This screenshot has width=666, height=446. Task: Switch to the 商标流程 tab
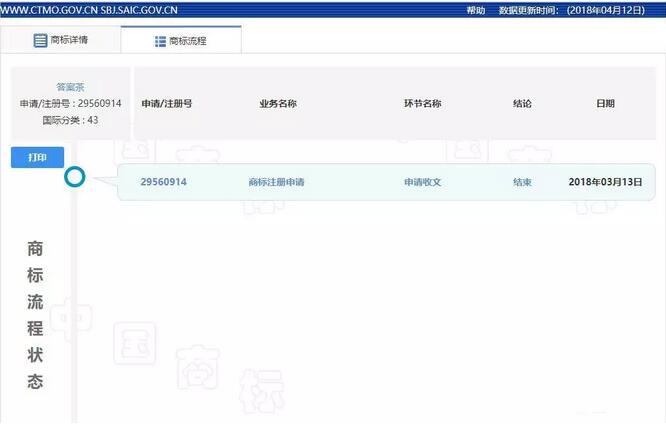(181, 41)
